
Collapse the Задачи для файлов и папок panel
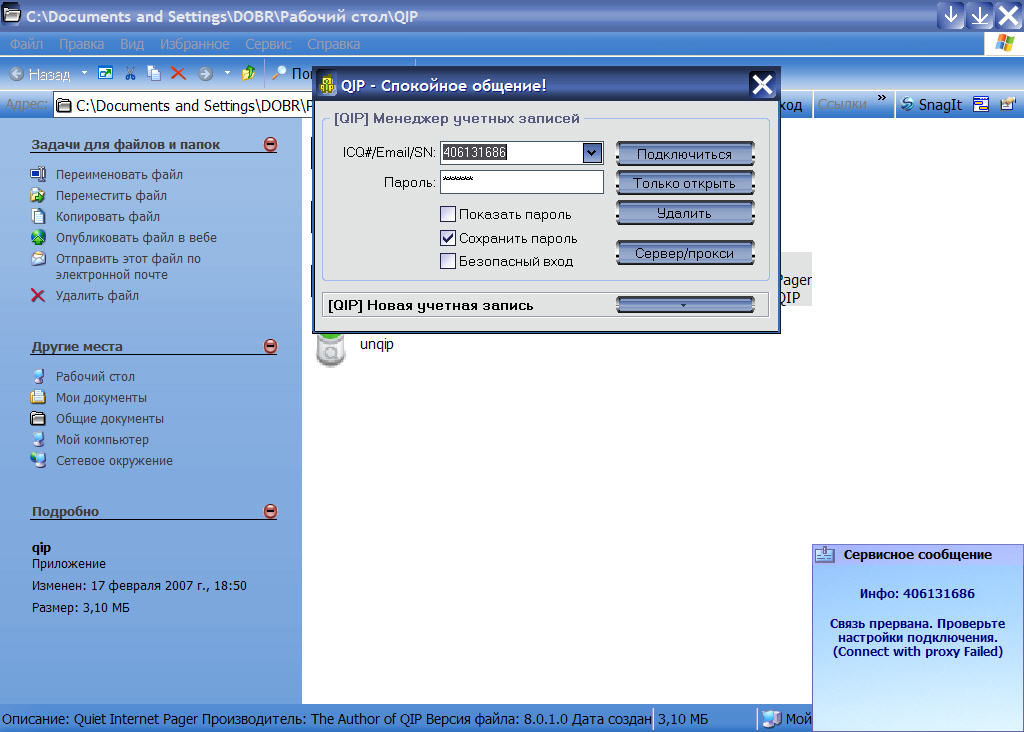point(270,145)
